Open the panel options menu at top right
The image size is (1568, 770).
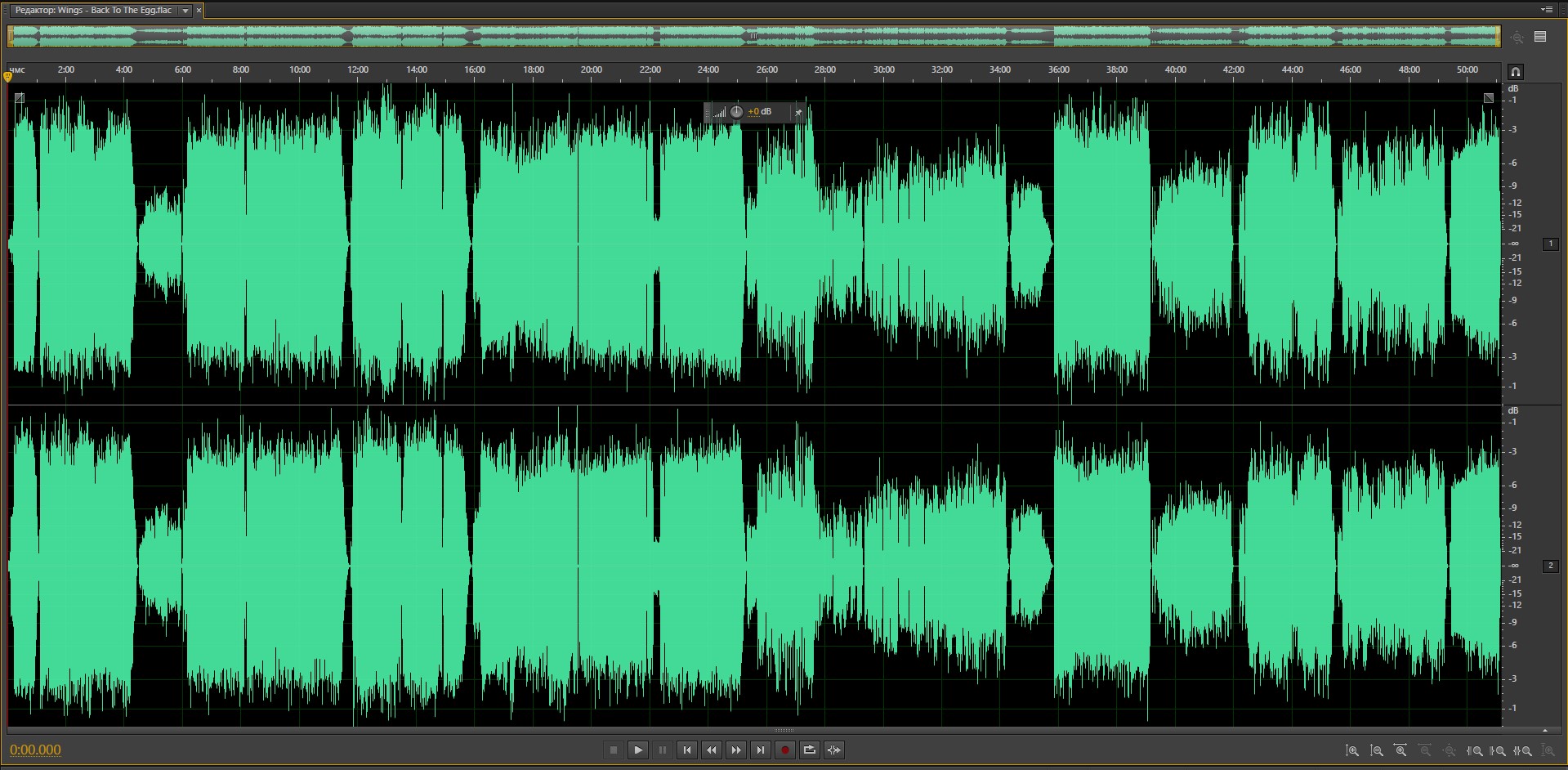point(1546,10)
